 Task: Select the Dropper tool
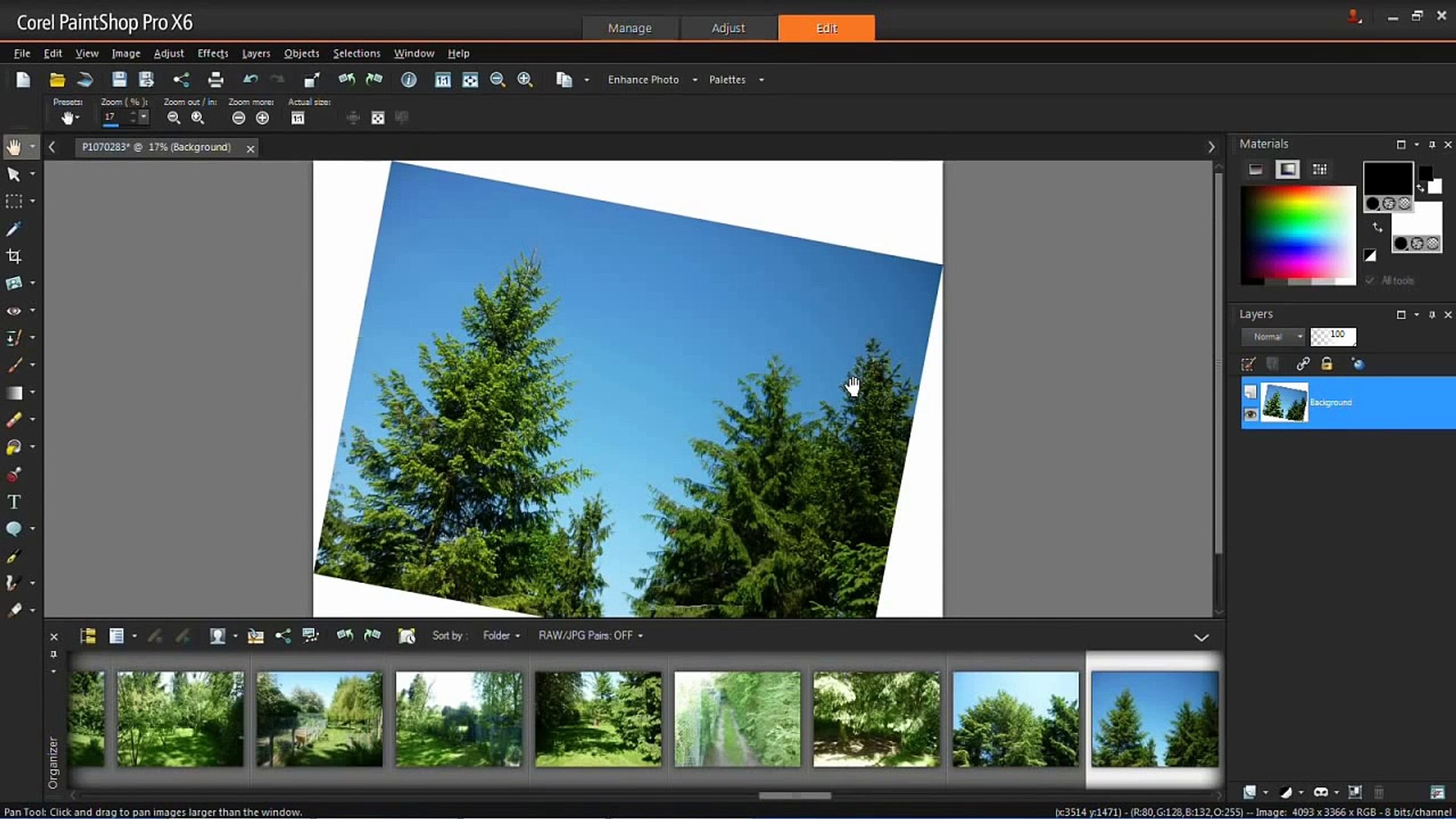(14, 228)
